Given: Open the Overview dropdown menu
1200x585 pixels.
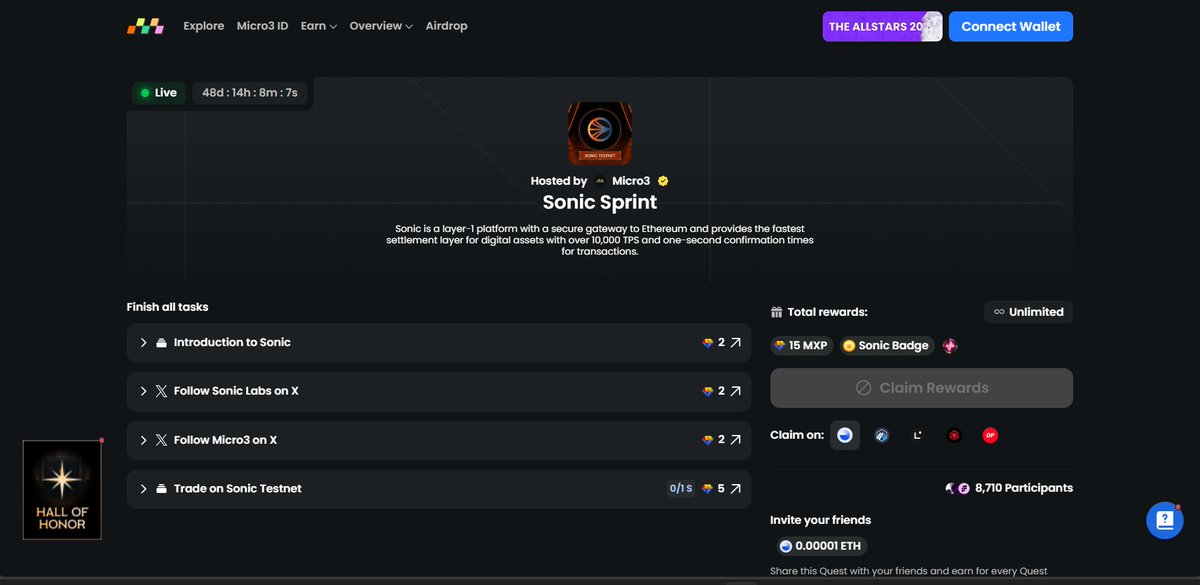Looking at the screenshot, I should coord(381,26).
